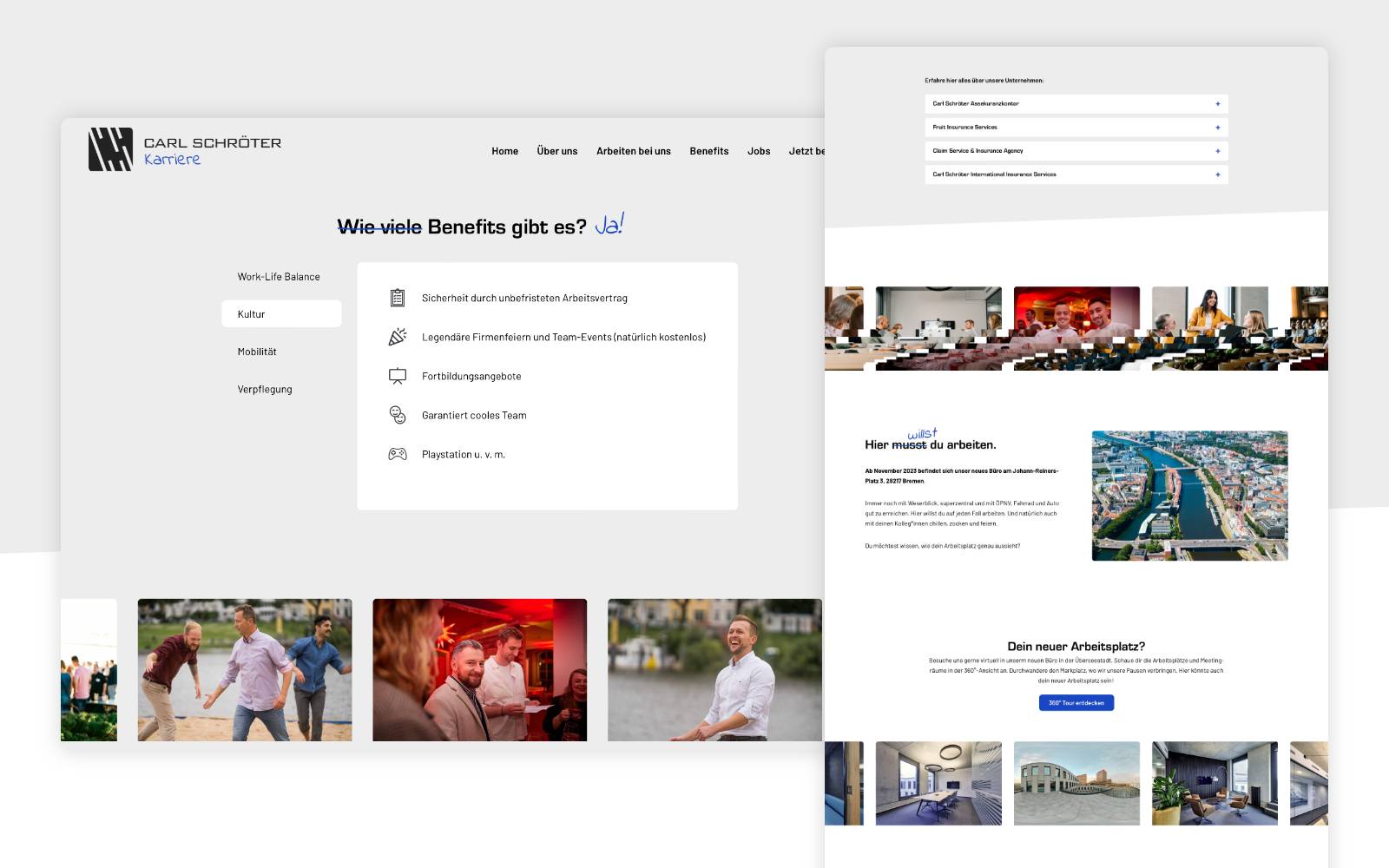The image size is (1389, 868).
Task: Go to Arbeiten bei uns page
Action: (633, 151)
